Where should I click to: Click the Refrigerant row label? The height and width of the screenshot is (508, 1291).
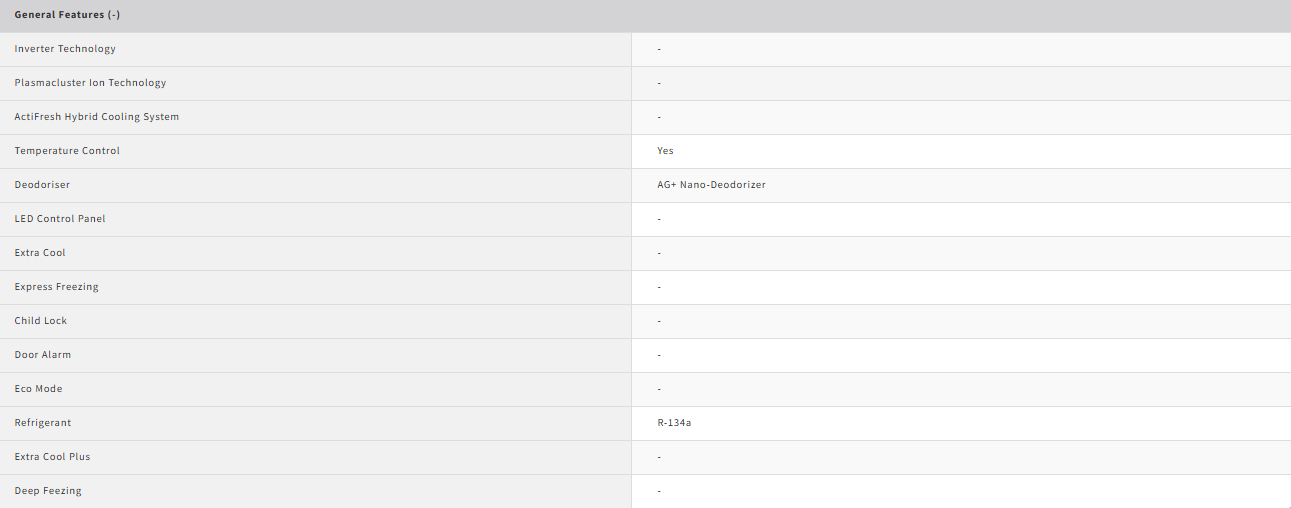click(43, 423)
